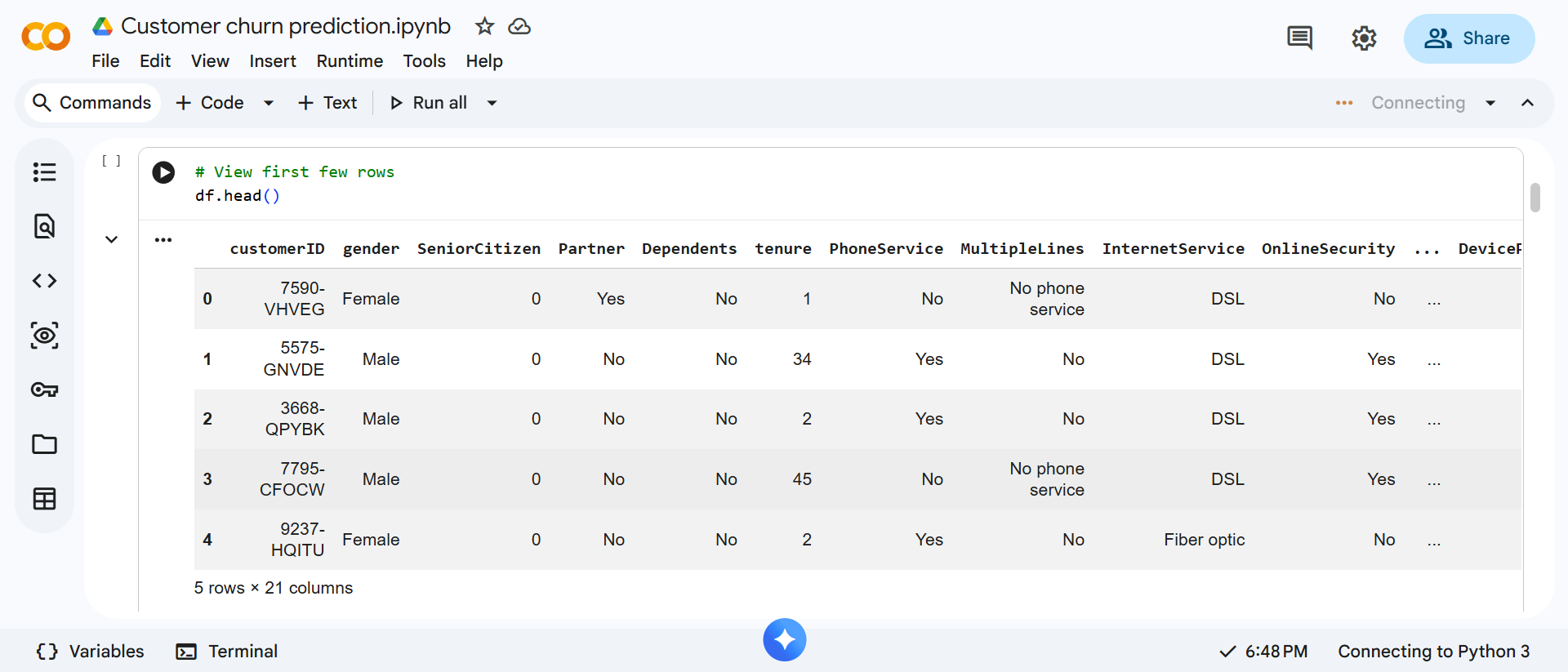Expand the Run all dropdown arrow
Viewport: 1568px width, 672px height.
tap(492, 103)
